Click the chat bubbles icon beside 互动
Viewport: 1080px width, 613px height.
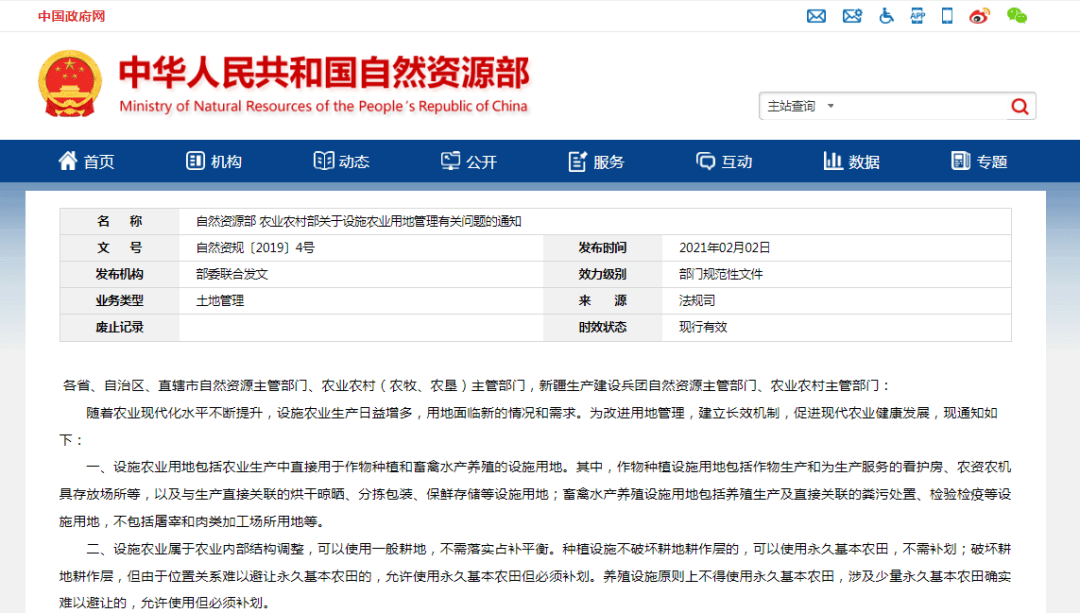click(x=705, y=160)
